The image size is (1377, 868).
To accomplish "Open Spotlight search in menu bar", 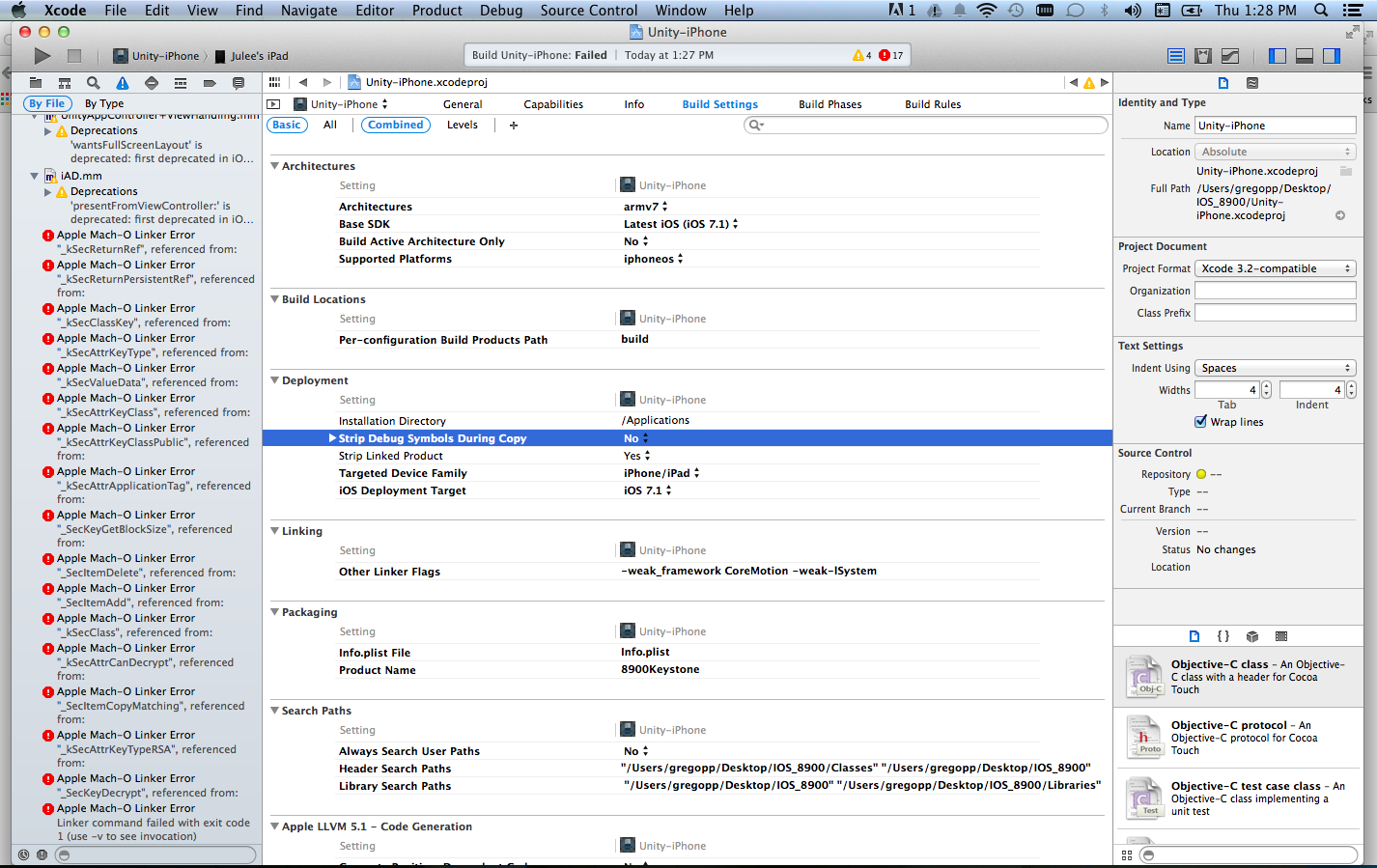I will tap(1321, 10).
